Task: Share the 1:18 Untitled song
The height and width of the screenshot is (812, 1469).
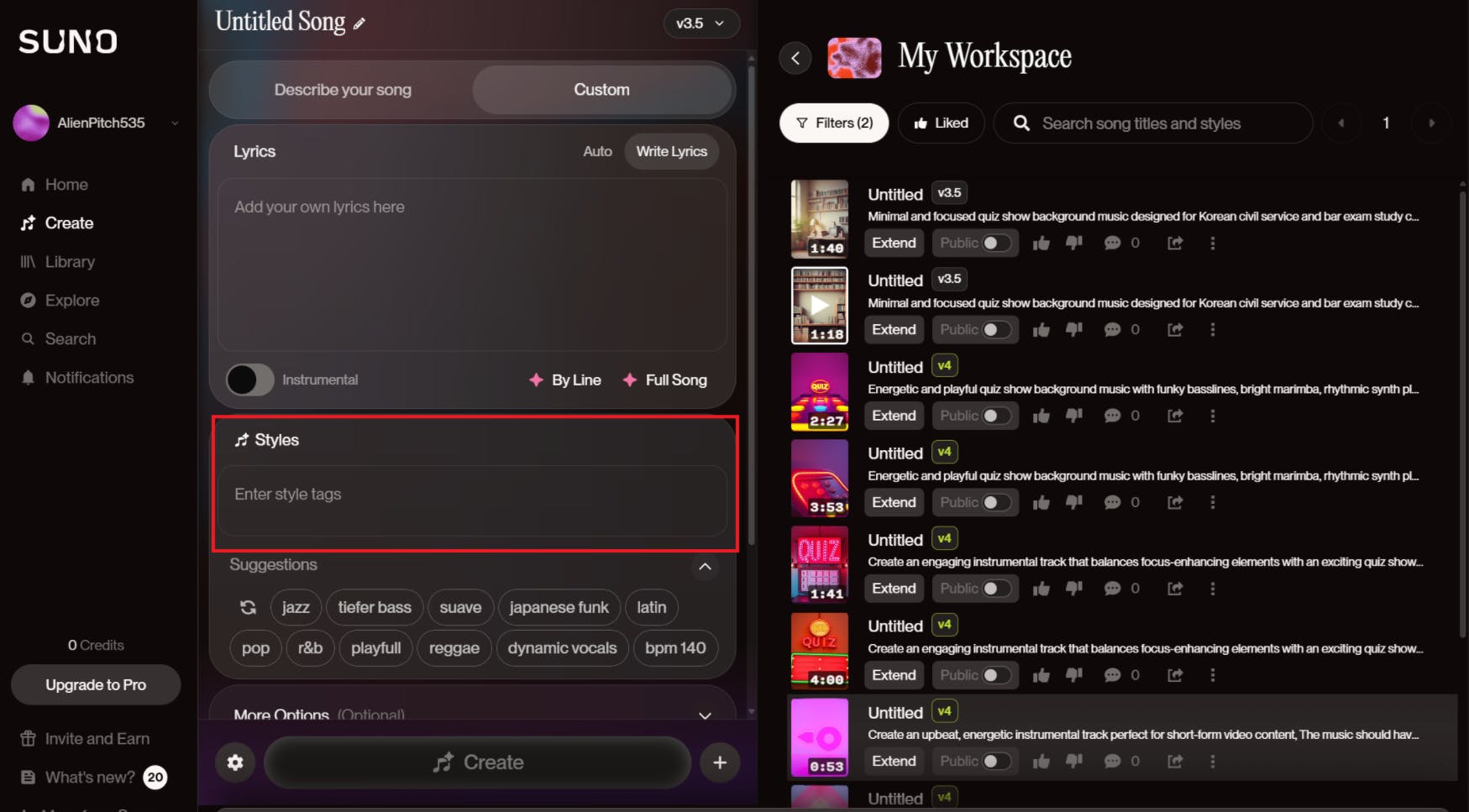Action: coord(1175,329)
